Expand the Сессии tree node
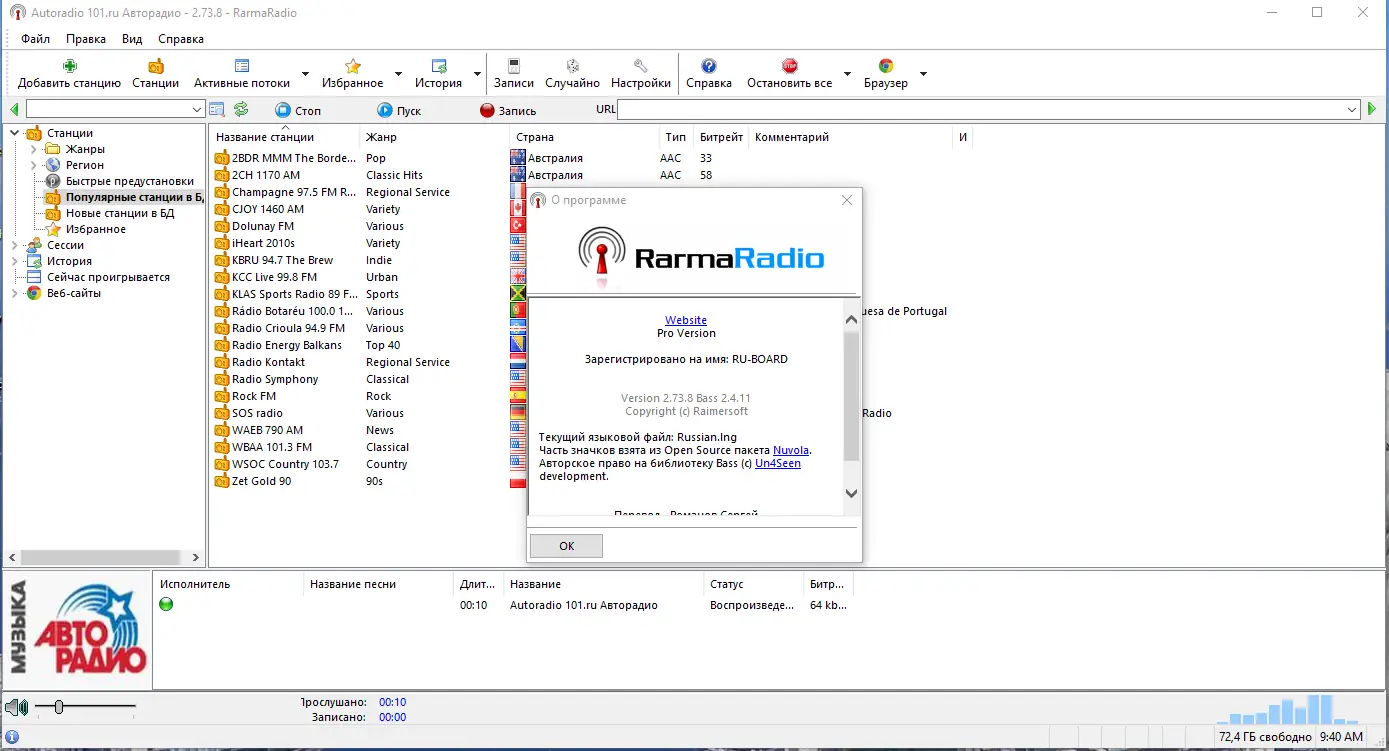 pos(14,245)
